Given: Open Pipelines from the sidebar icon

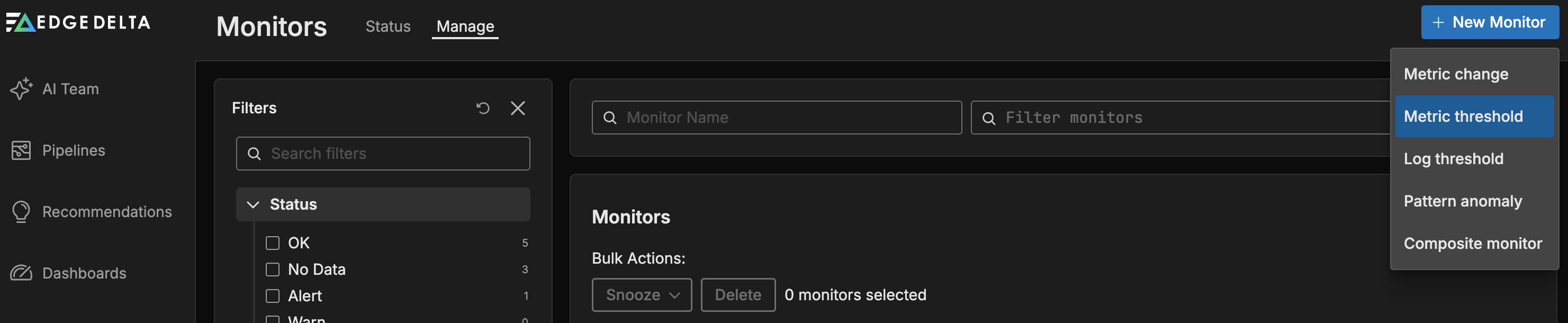Looking at the screenshot, I should (21, 150).
